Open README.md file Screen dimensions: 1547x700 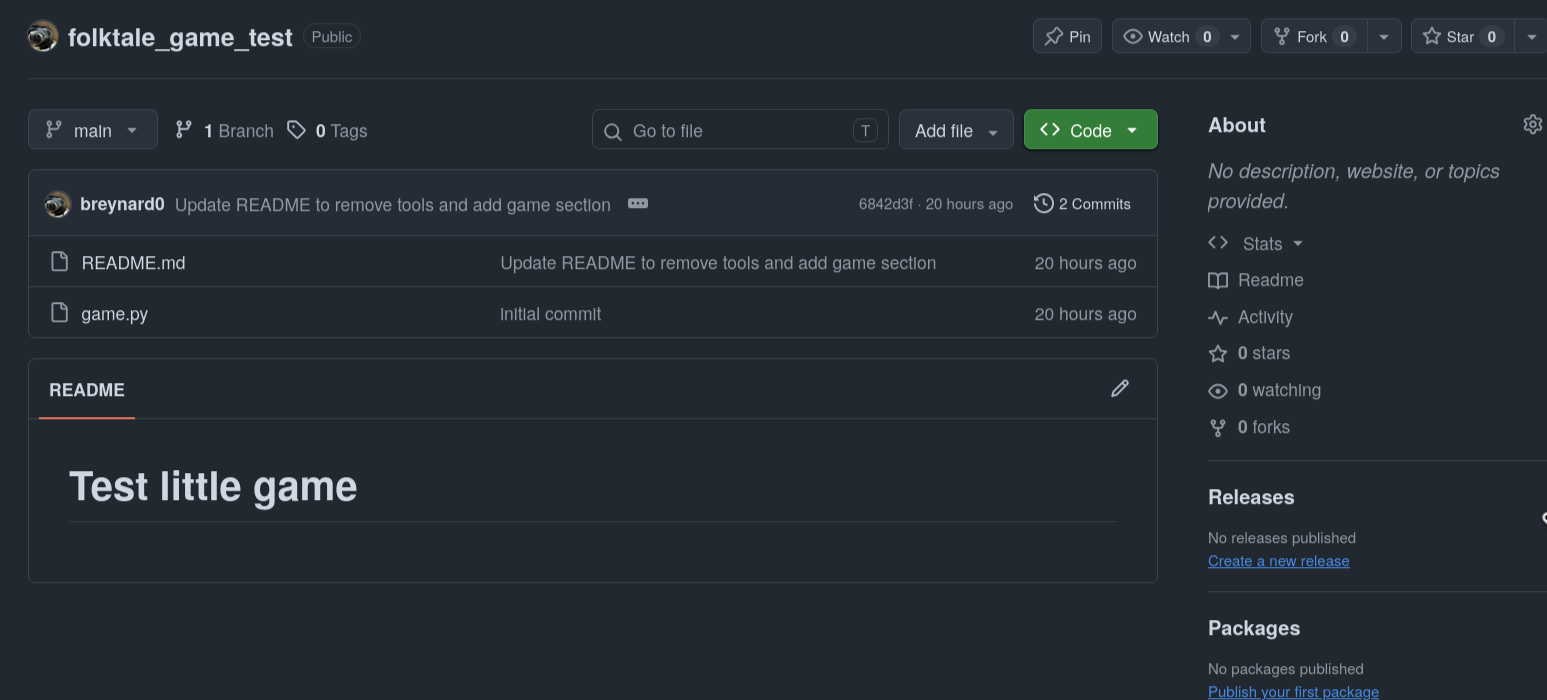click(x=133, y=262)
